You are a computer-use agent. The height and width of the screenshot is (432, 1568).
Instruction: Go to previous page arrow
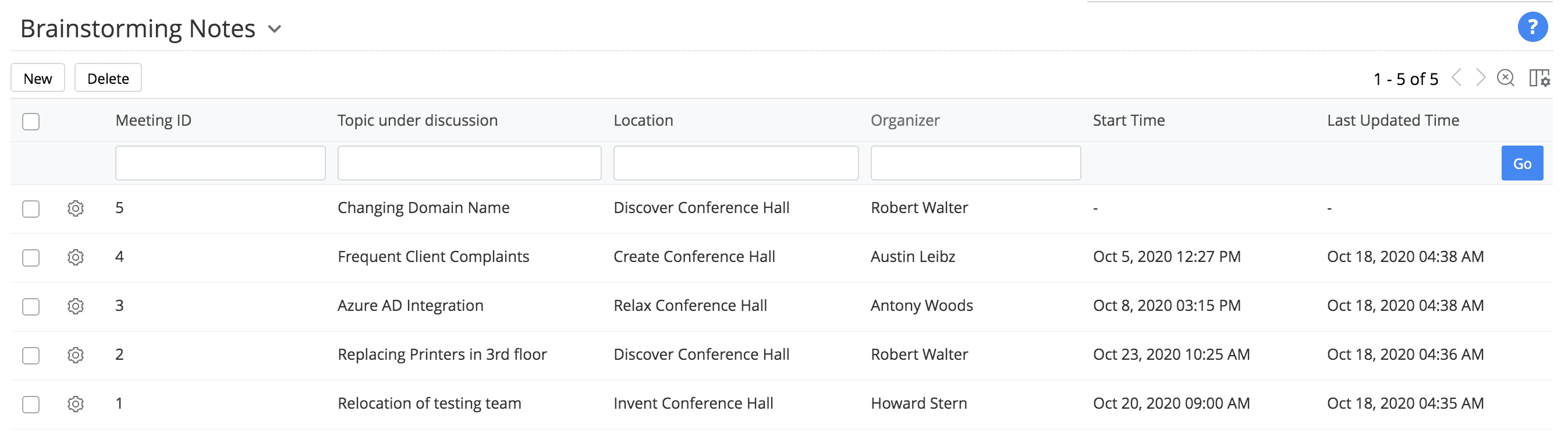coord(1457,78)
